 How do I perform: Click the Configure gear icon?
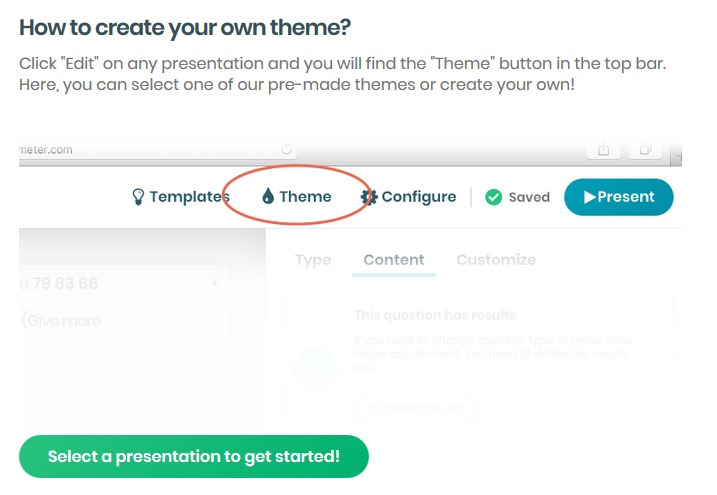click(x=369, y=197)
